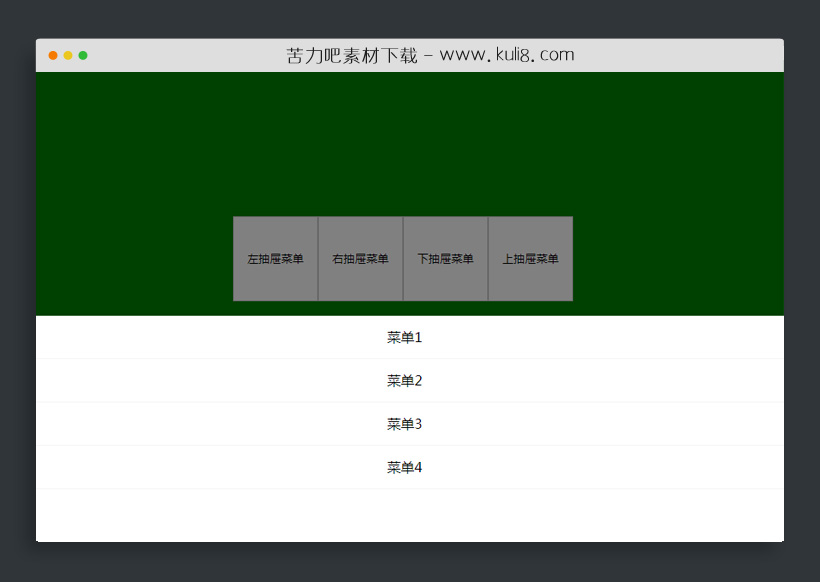The width and height of the screenshot is (820, 582).
Task: Click the yellow window control dot
Action: click(x=68, y=56)
